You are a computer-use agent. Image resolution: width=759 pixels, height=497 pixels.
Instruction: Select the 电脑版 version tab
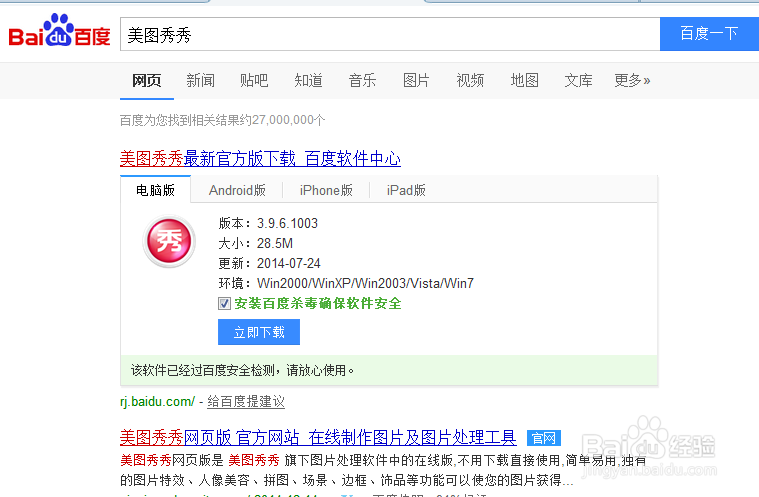coord(155,190)
